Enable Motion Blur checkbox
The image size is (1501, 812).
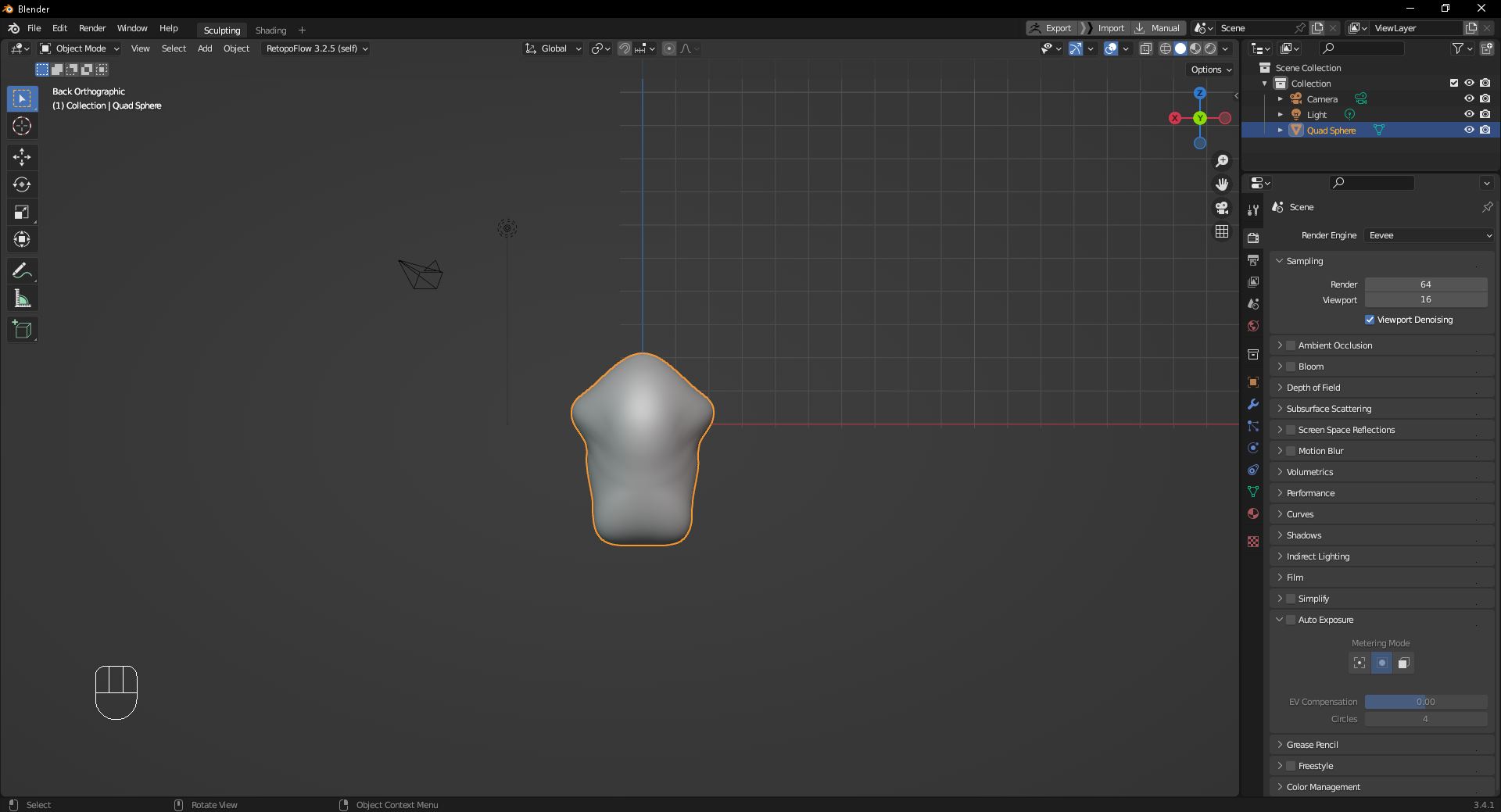click(1291, 451)
